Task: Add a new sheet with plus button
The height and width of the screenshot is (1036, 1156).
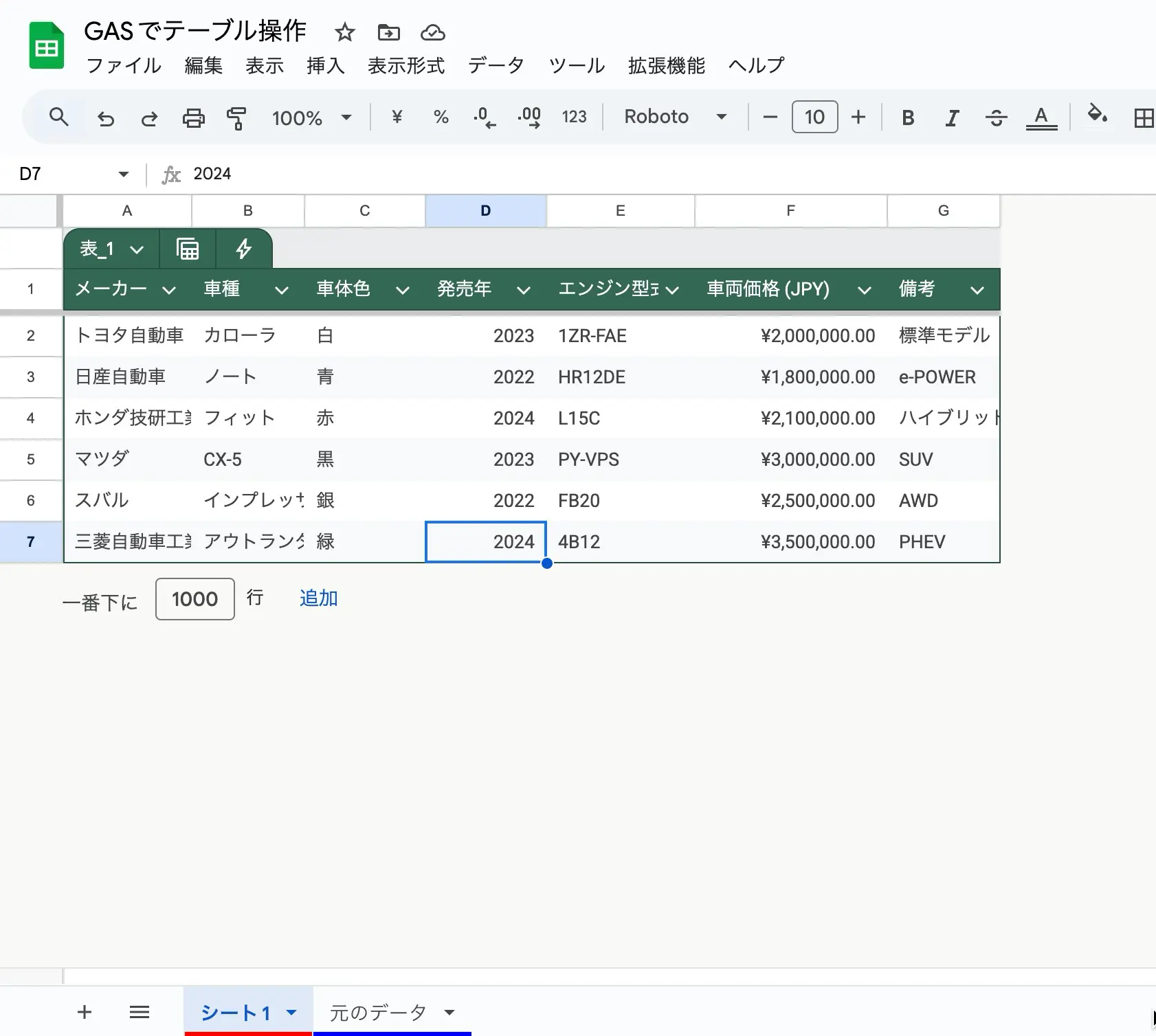Action: tap(85, 1012)
